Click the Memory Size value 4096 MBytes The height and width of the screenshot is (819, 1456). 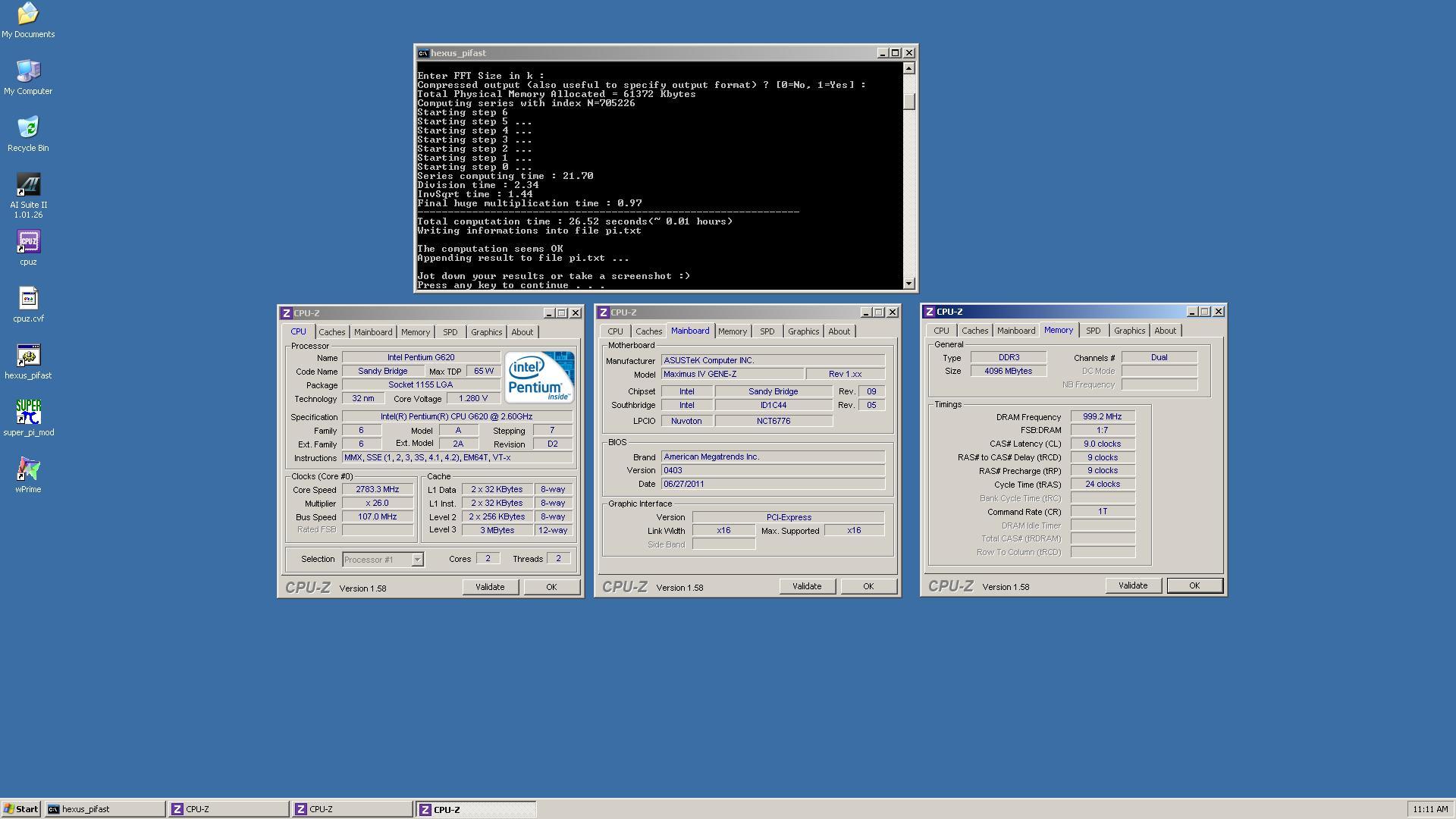click(1008, 371)
